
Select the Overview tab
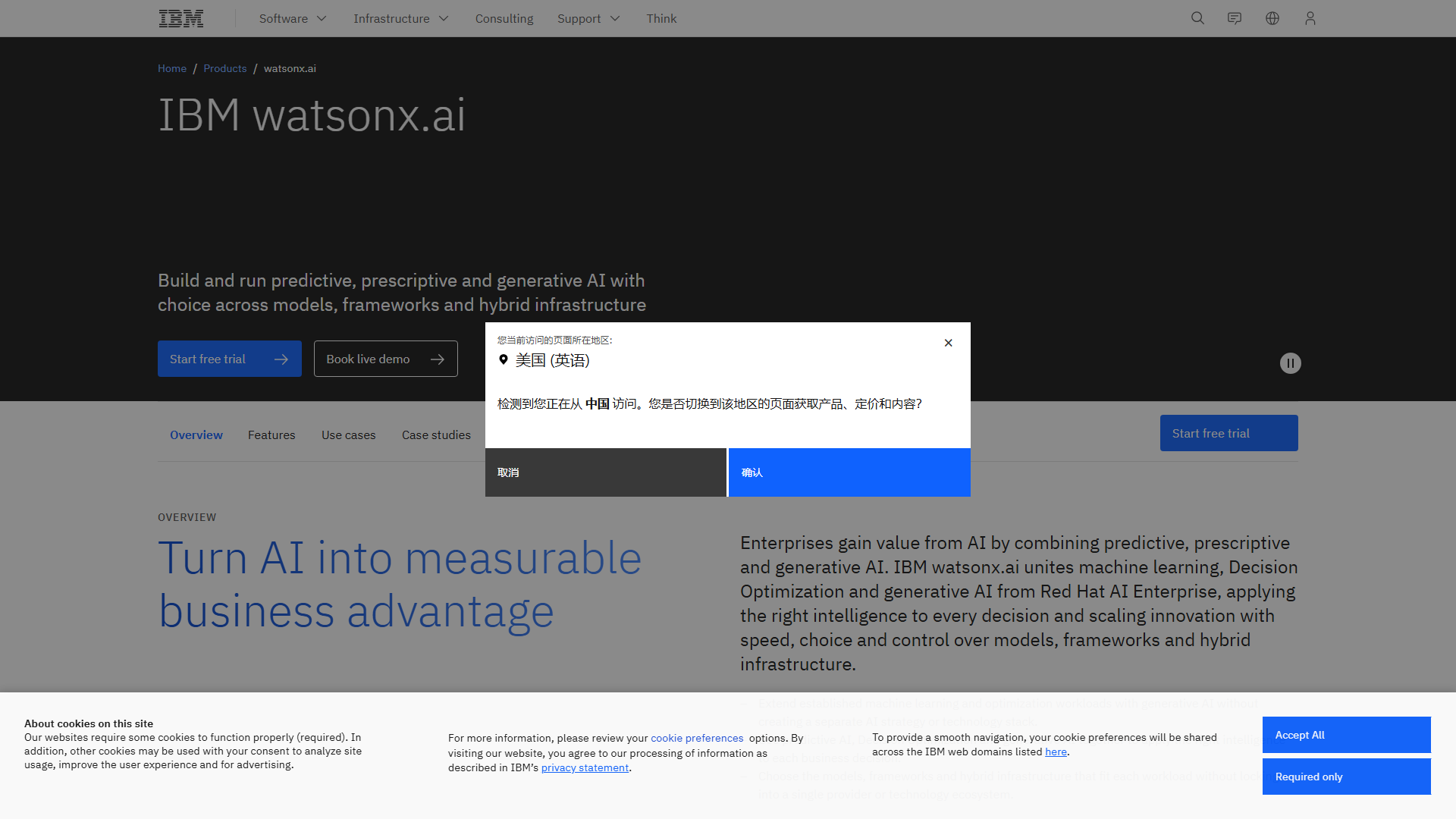(x=196, y=435)
